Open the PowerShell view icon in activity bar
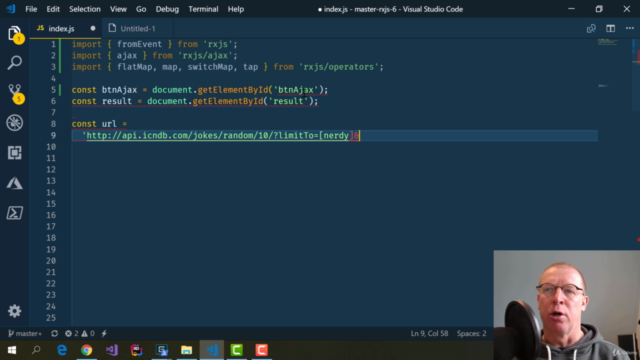640x360 pixels. (x=15, y=213)
